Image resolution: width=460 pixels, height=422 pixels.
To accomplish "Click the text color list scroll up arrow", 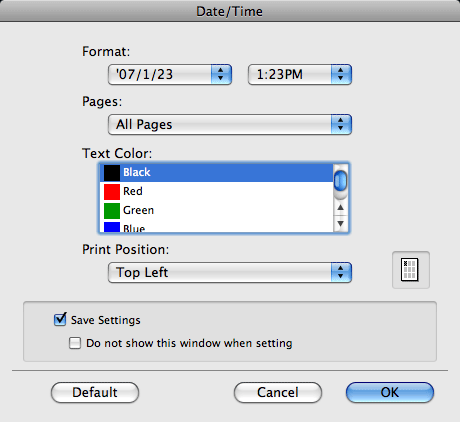I will click(x=340, y=208).
